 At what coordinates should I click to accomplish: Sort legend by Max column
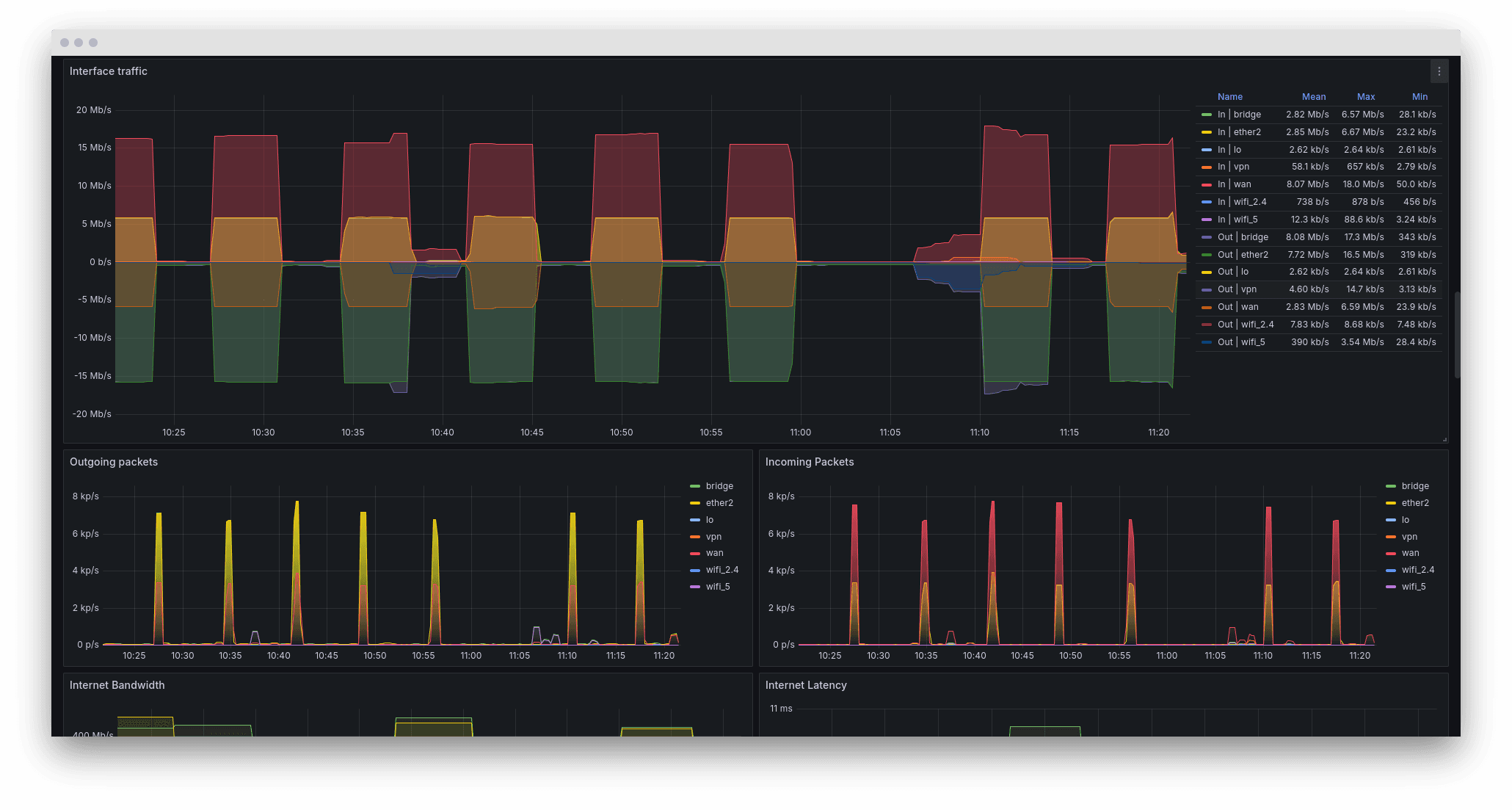click(x=1366, y=97)
